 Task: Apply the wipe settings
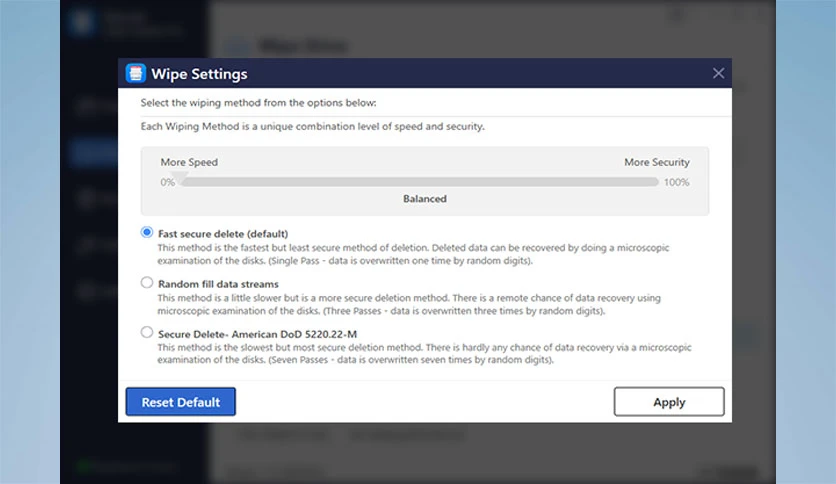(669, 402)
